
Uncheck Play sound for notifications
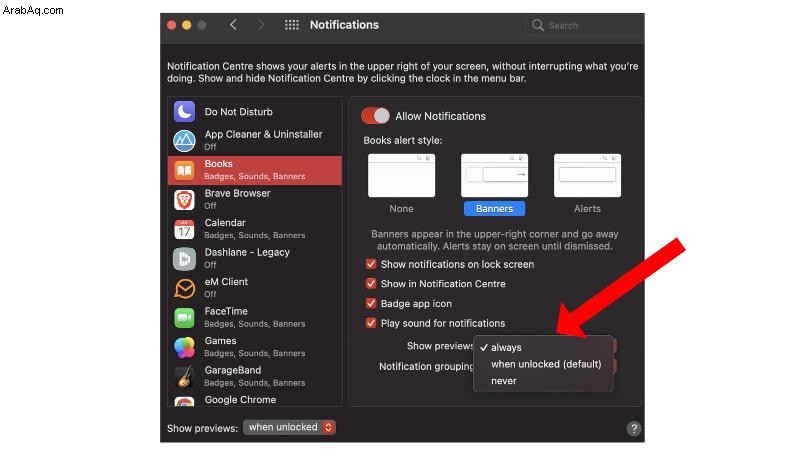point(371,323)
